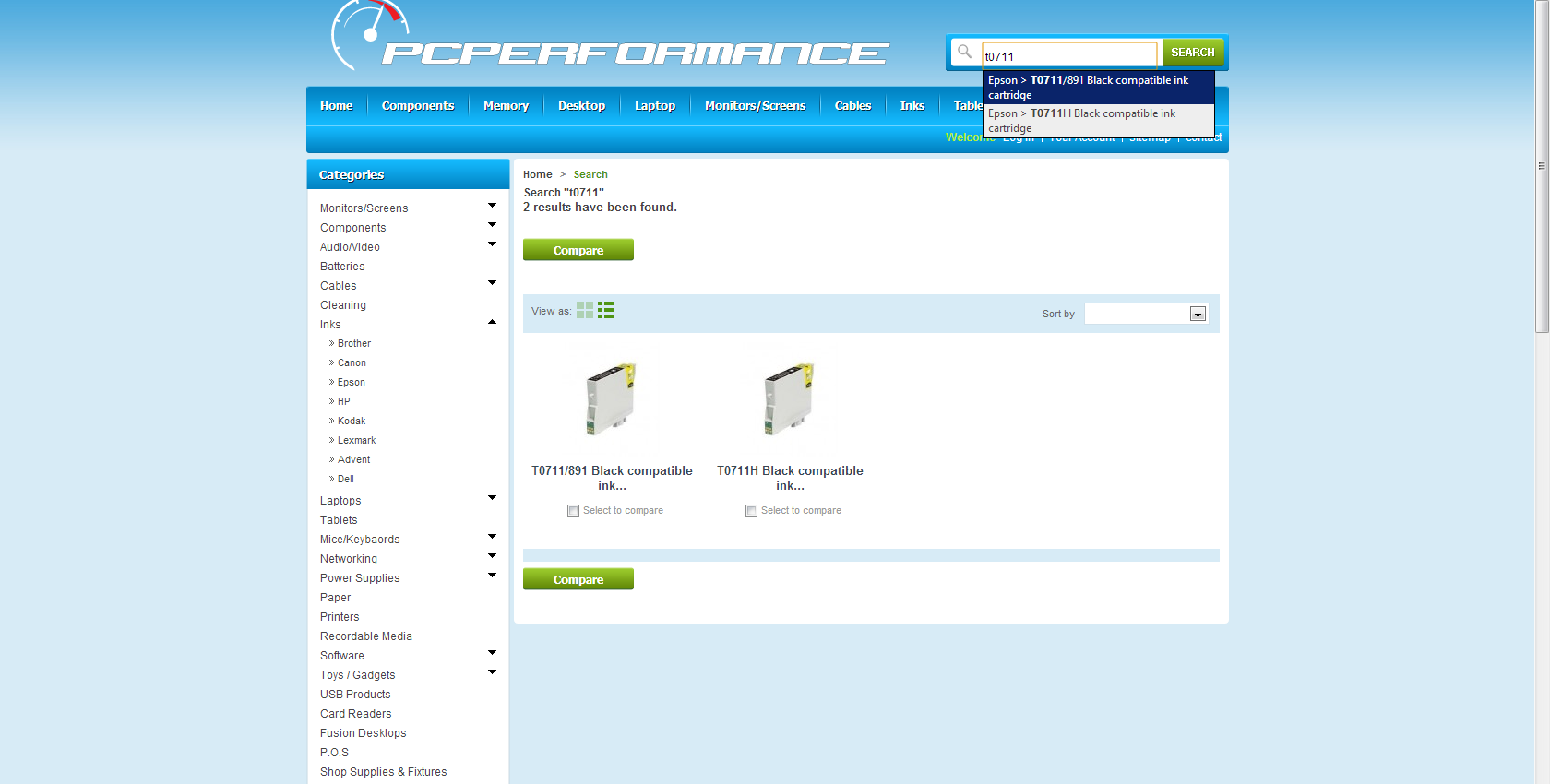This screenshot has height=784, width=1550.
Task: Open Kodak inks subcategory
Action: coord(352,421)
